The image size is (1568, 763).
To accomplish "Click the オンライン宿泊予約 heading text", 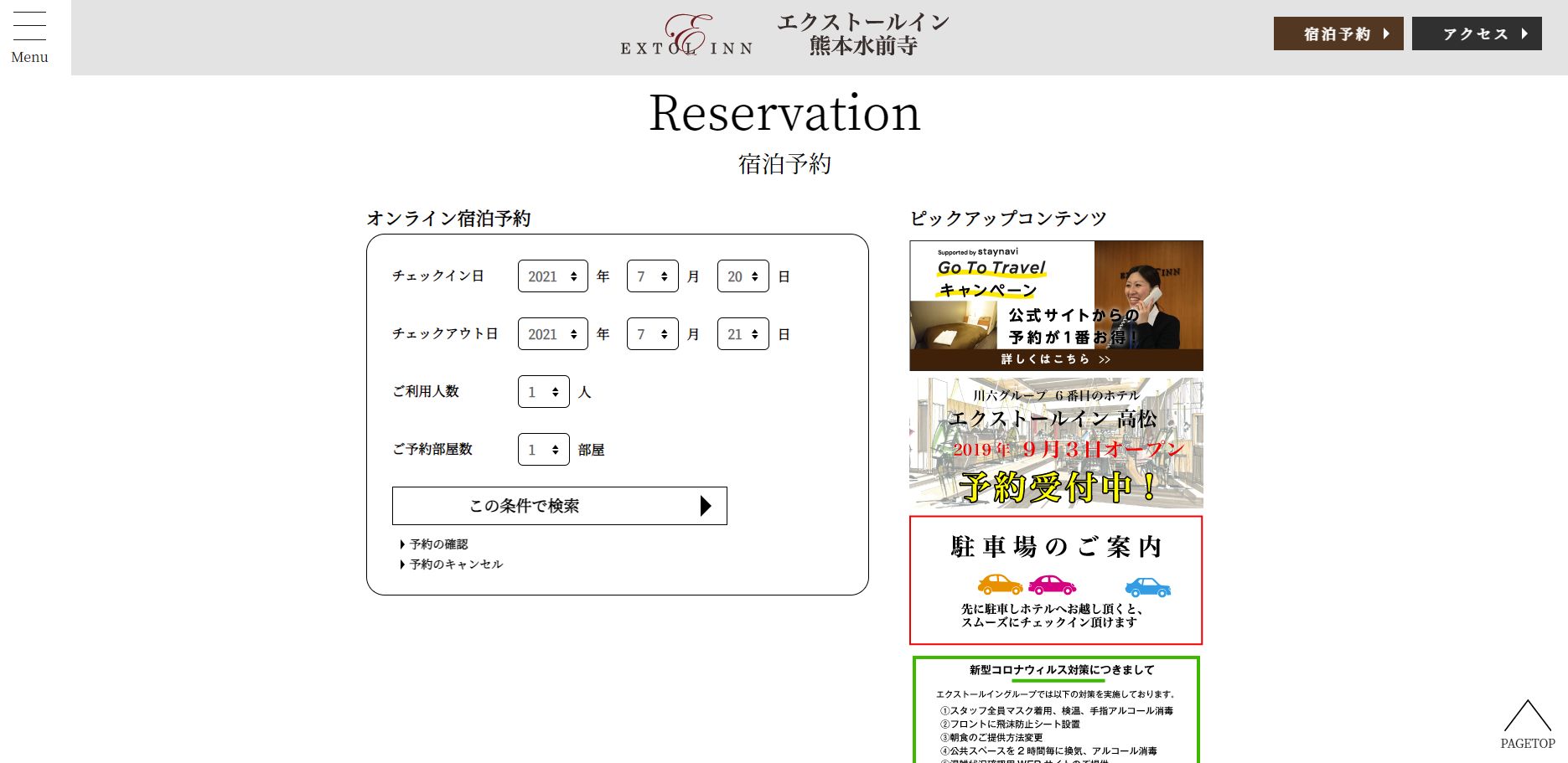I will (x=448, y=219).
